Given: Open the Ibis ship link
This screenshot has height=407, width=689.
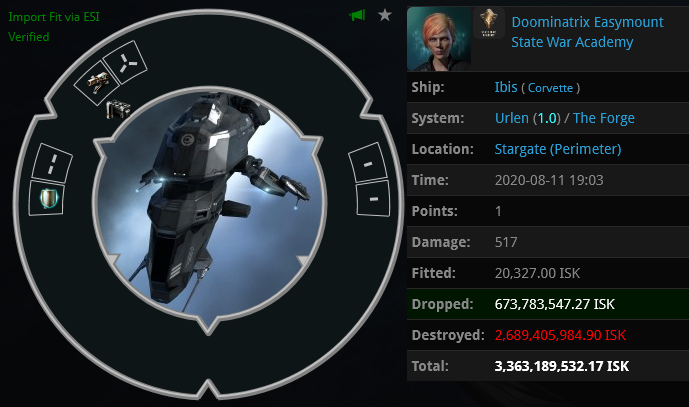Looking at the screenshot, I should [x=506, y=87].
